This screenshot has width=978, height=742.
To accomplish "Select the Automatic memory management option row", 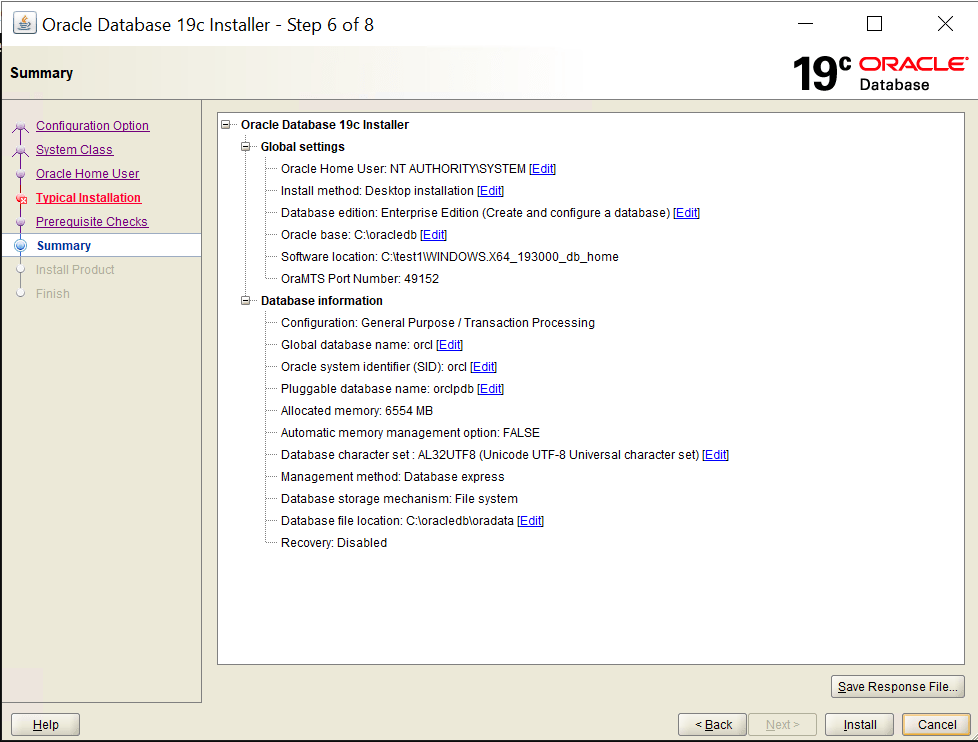I will pos(410,433).
